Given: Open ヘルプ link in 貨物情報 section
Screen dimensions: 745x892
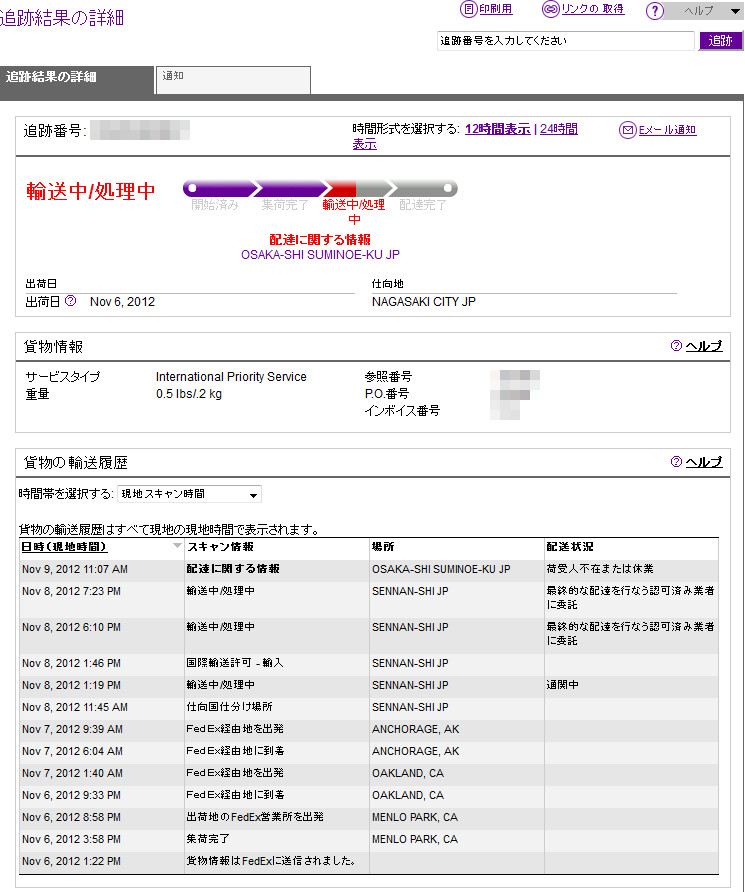Looking at the screenshot, I should 704,346.
